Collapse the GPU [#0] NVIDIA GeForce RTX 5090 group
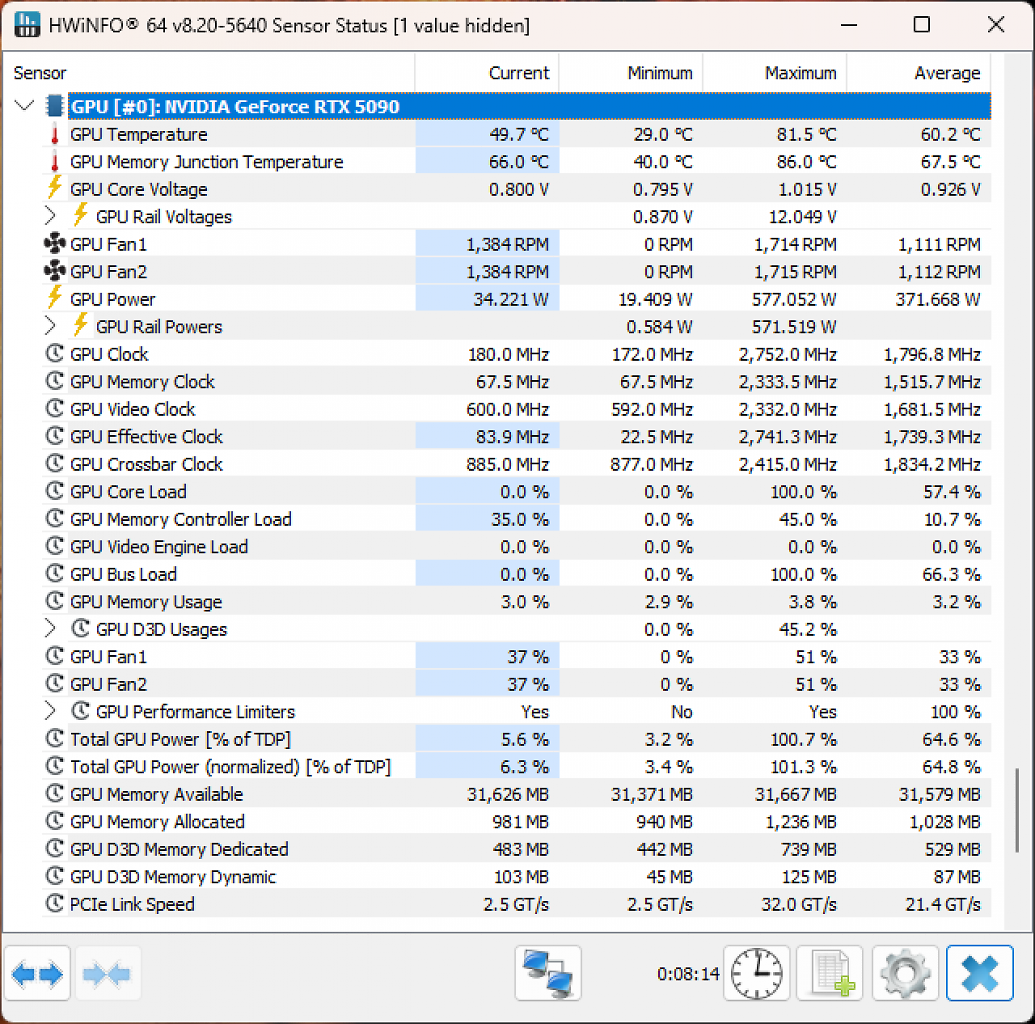Screen dimensions: 1035x1024 (24, 106)
